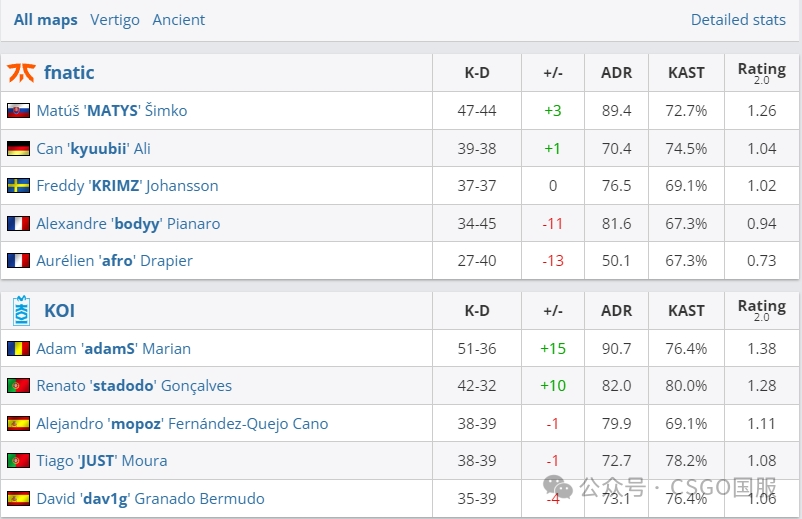This screenshot has width=802, height=519.
Task: Click the Romanian flag beside adamS
Action: pyautogui.click(x=18, y=349)
